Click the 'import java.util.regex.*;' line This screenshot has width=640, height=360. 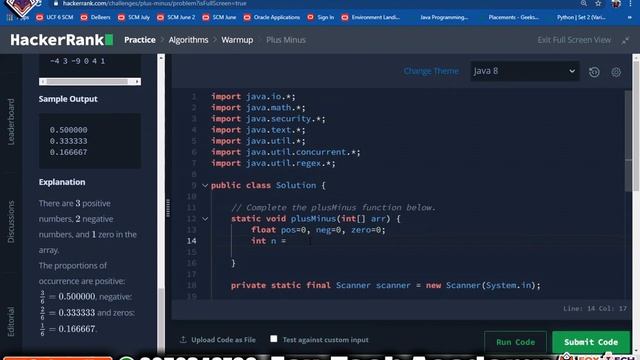point(273,163)
